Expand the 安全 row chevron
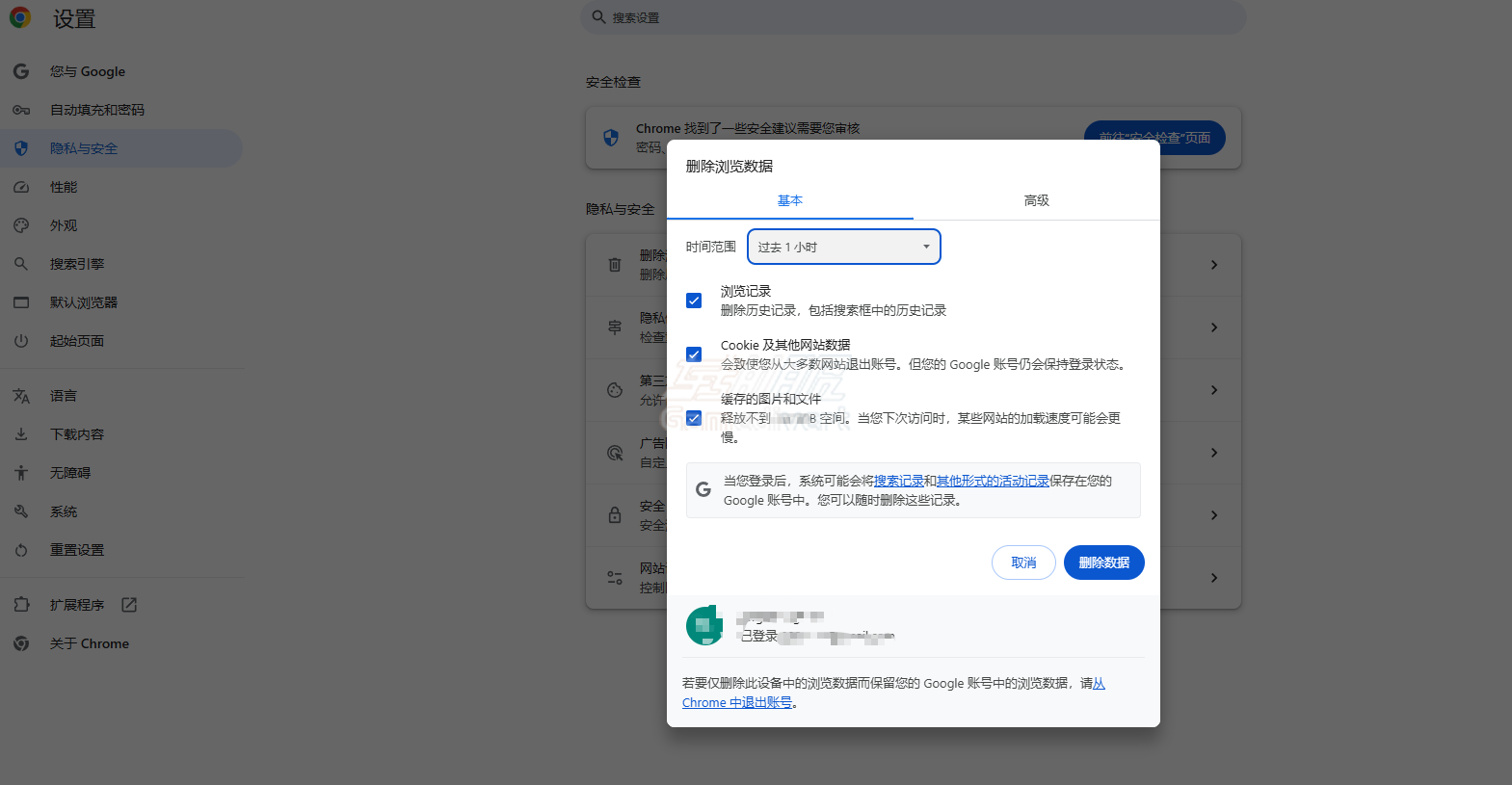Image resolution: width=1512 pixels, height=785 pixels. pos(1214,515)
